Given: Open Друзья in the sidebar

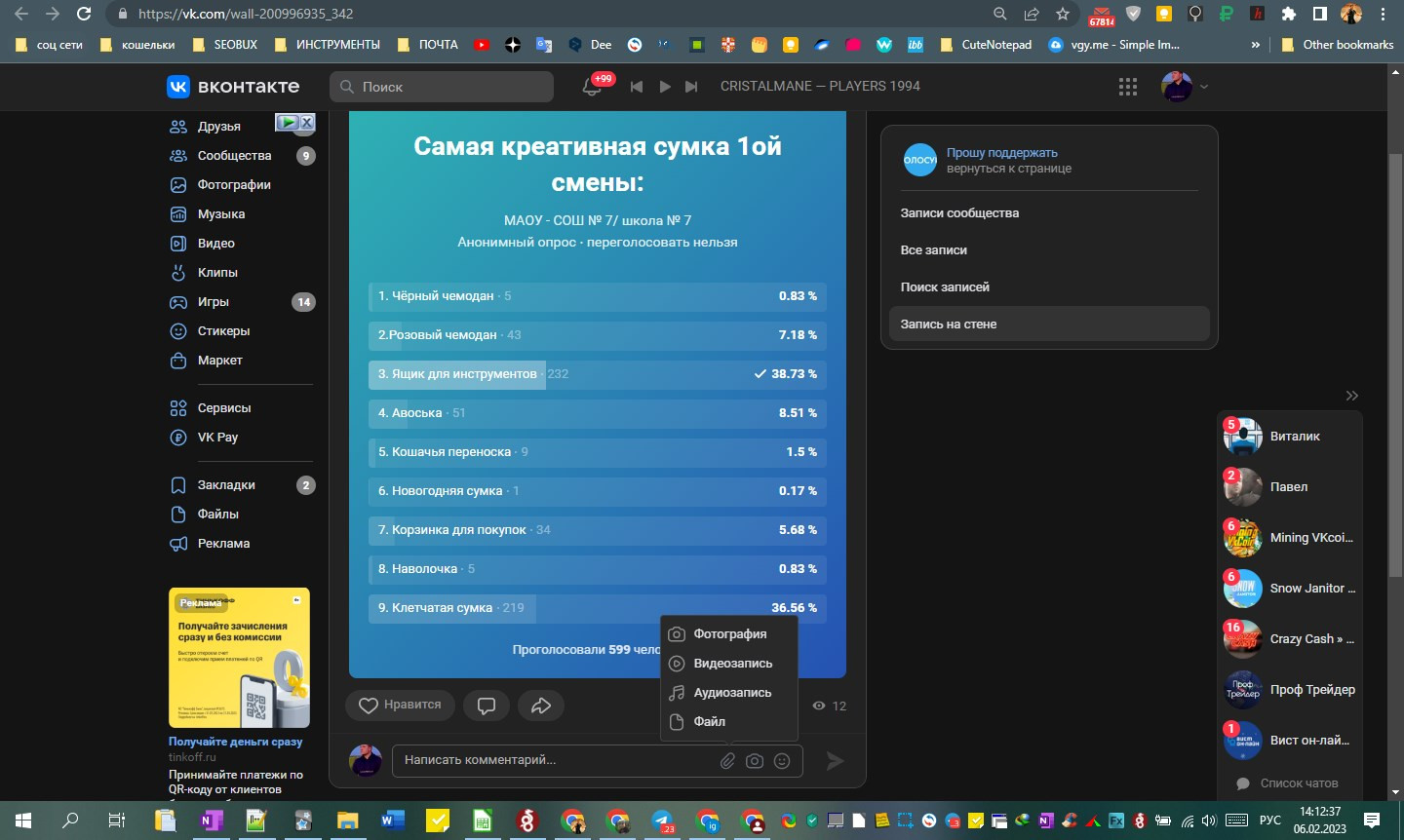Looking at the screenshot, I should pos(219,127).
